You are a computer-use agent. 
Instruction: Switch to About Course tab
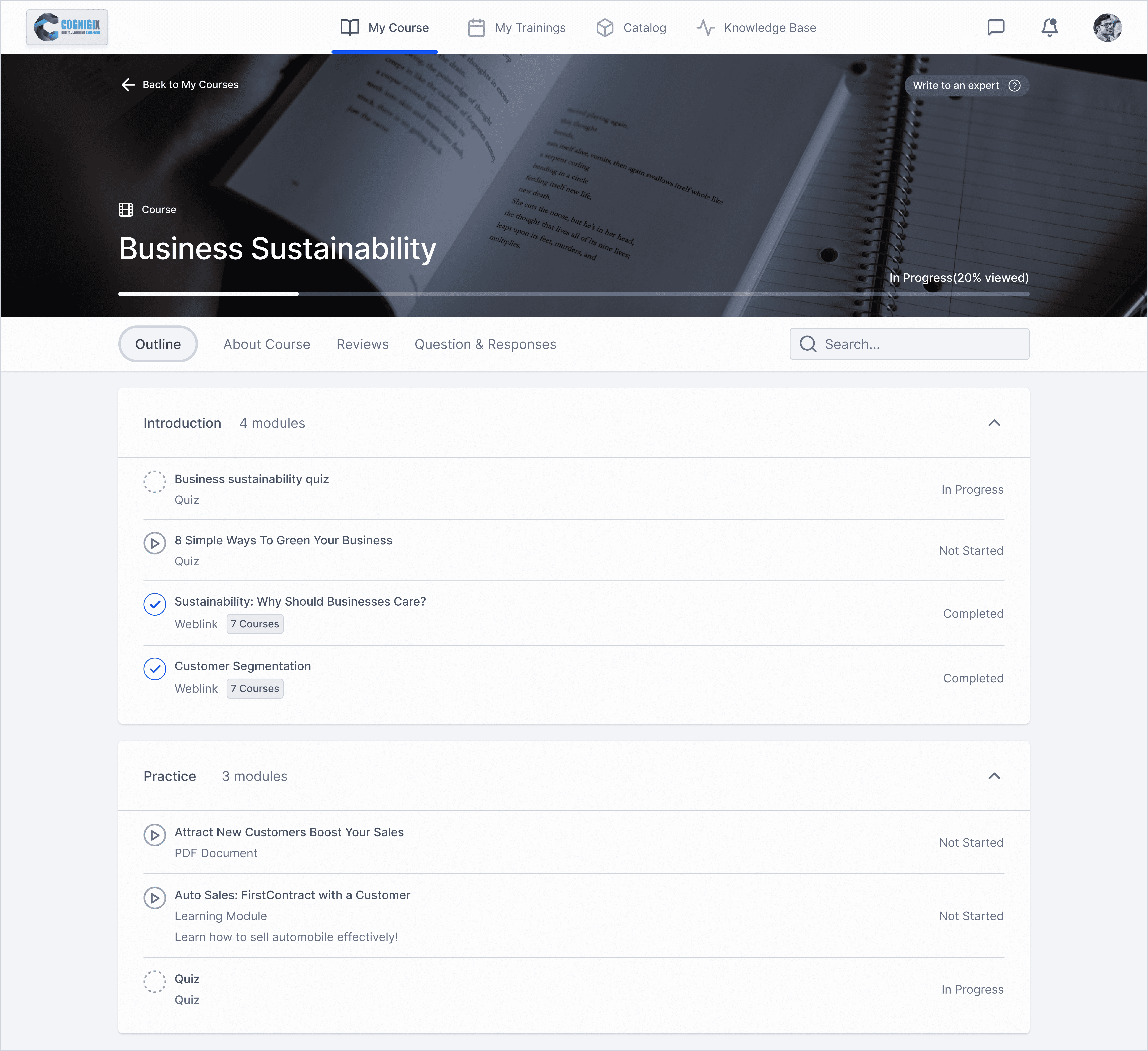coord(266,344)
